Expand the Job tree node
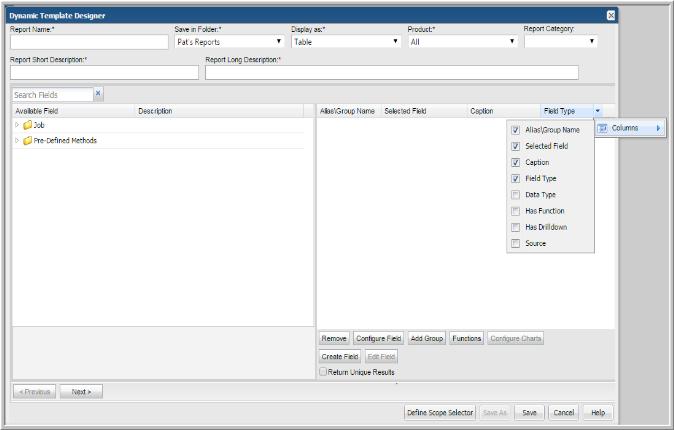This screenshot has width=674, height=430. tap(17, 125)
